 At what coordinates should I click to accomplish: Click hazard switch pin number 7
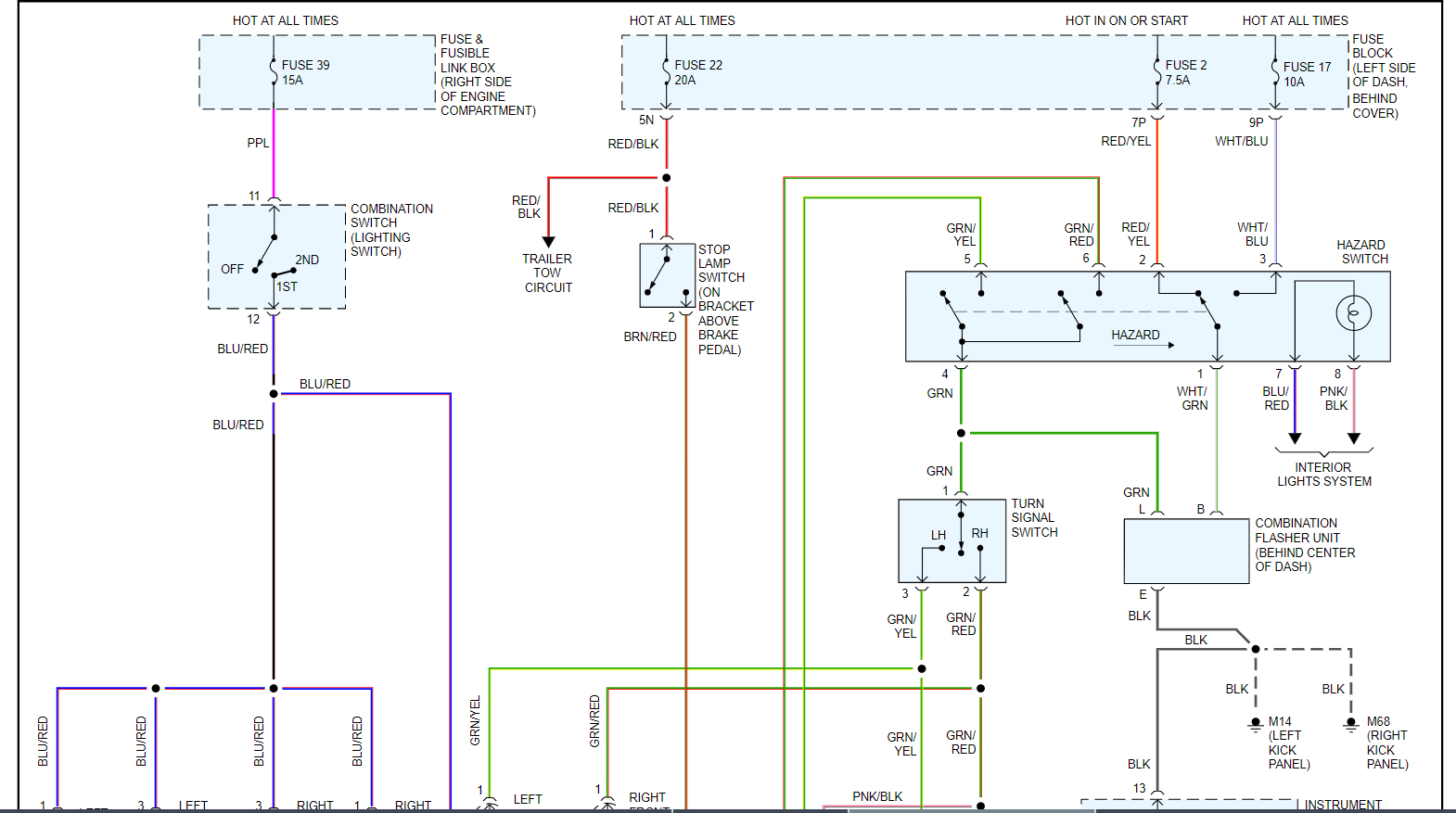click(1279, 374)
